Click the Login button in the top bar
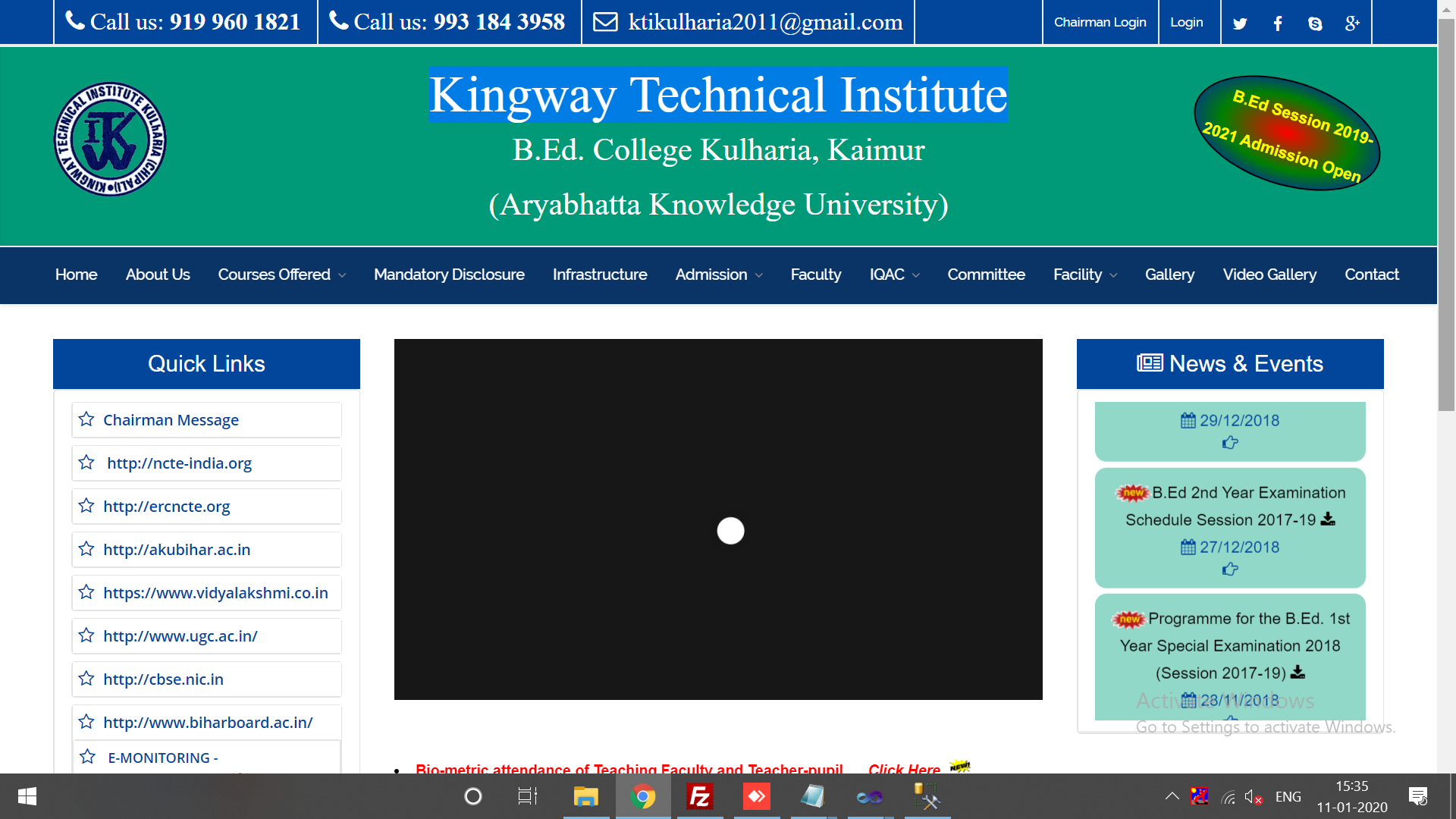Screen dimensions: 1456x819 [x=1187, y=22]
